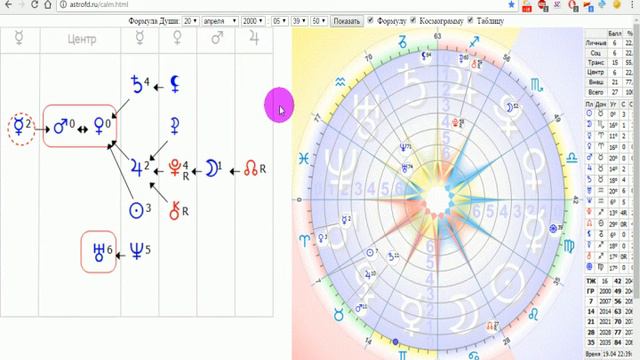
Task: Go to the browser home page
Action: point(48,4)
